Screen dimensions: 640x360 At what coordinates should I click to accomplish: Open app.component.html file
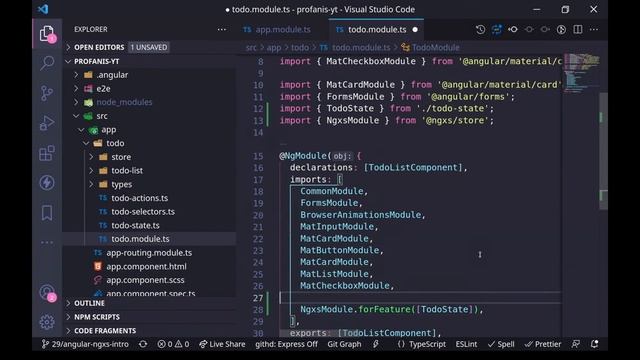click(x=149, y=267)
